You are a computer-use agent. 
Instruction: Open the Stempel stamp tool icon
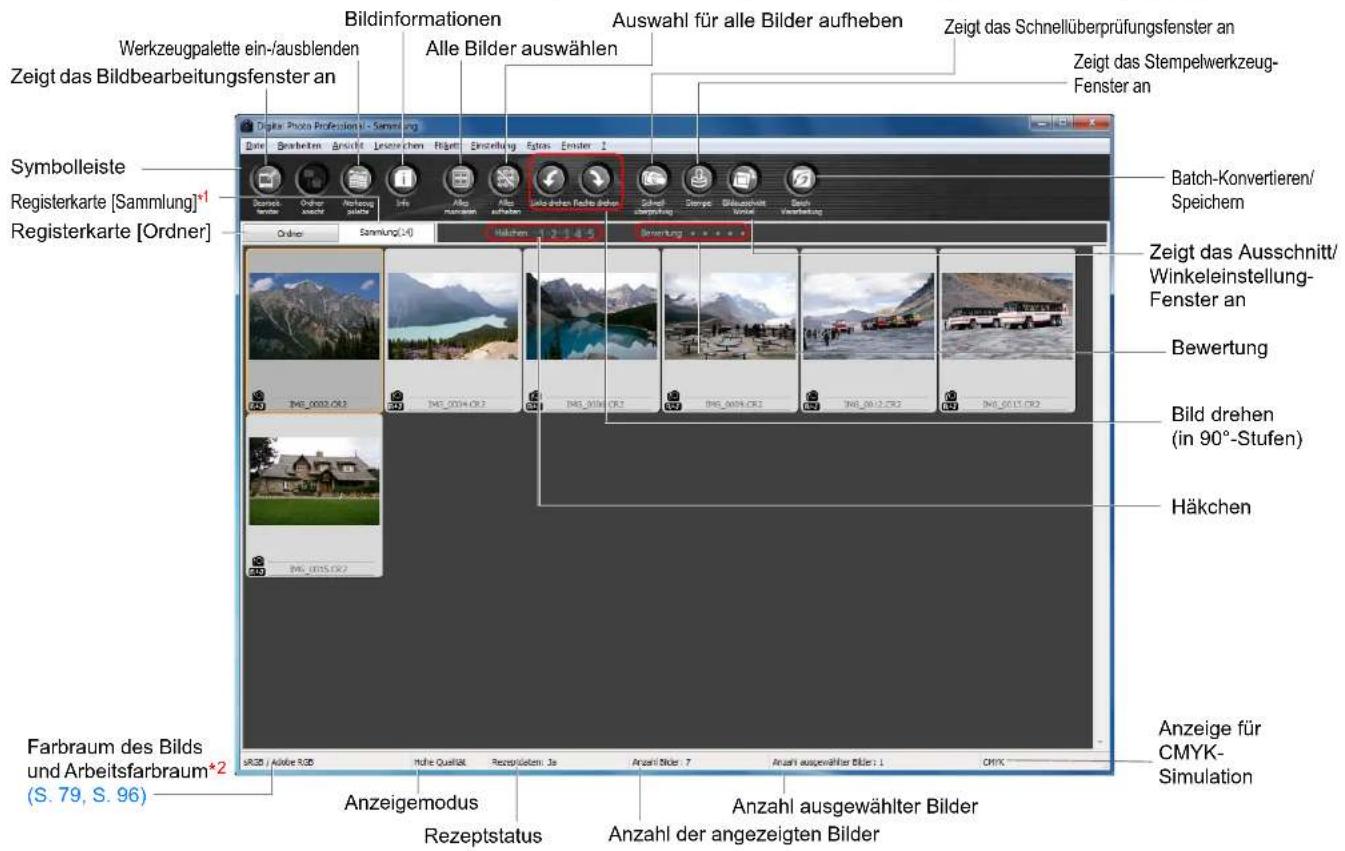tap(699, 179)
